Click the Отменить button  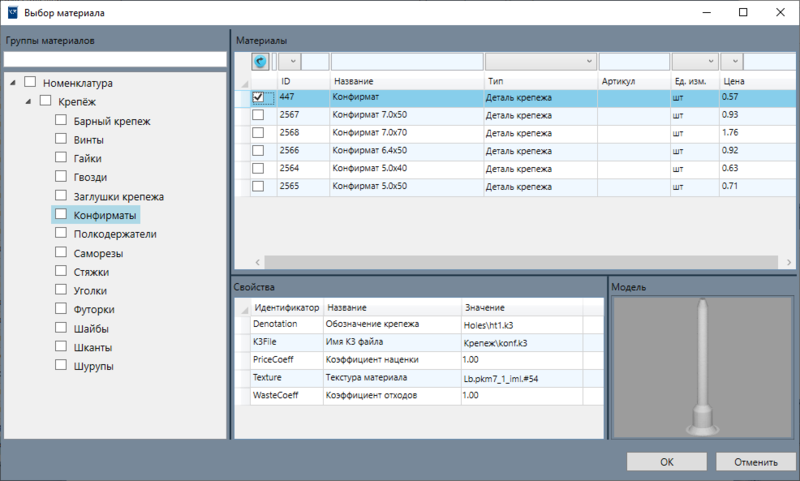click(x=756, y=462)
